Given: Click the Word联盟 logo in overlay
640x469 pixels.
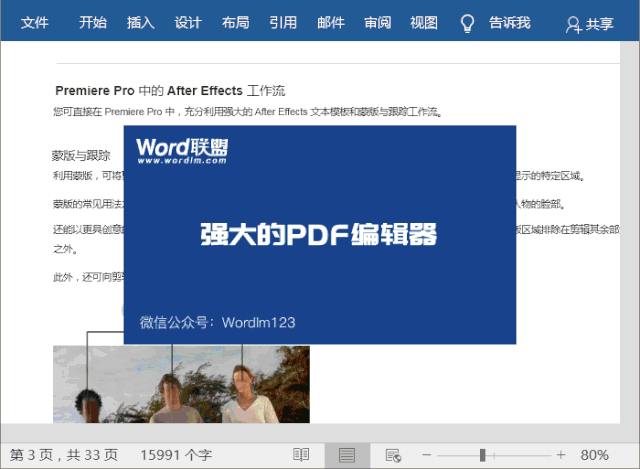Looking at the screenshot, I should tap(183, 151).
